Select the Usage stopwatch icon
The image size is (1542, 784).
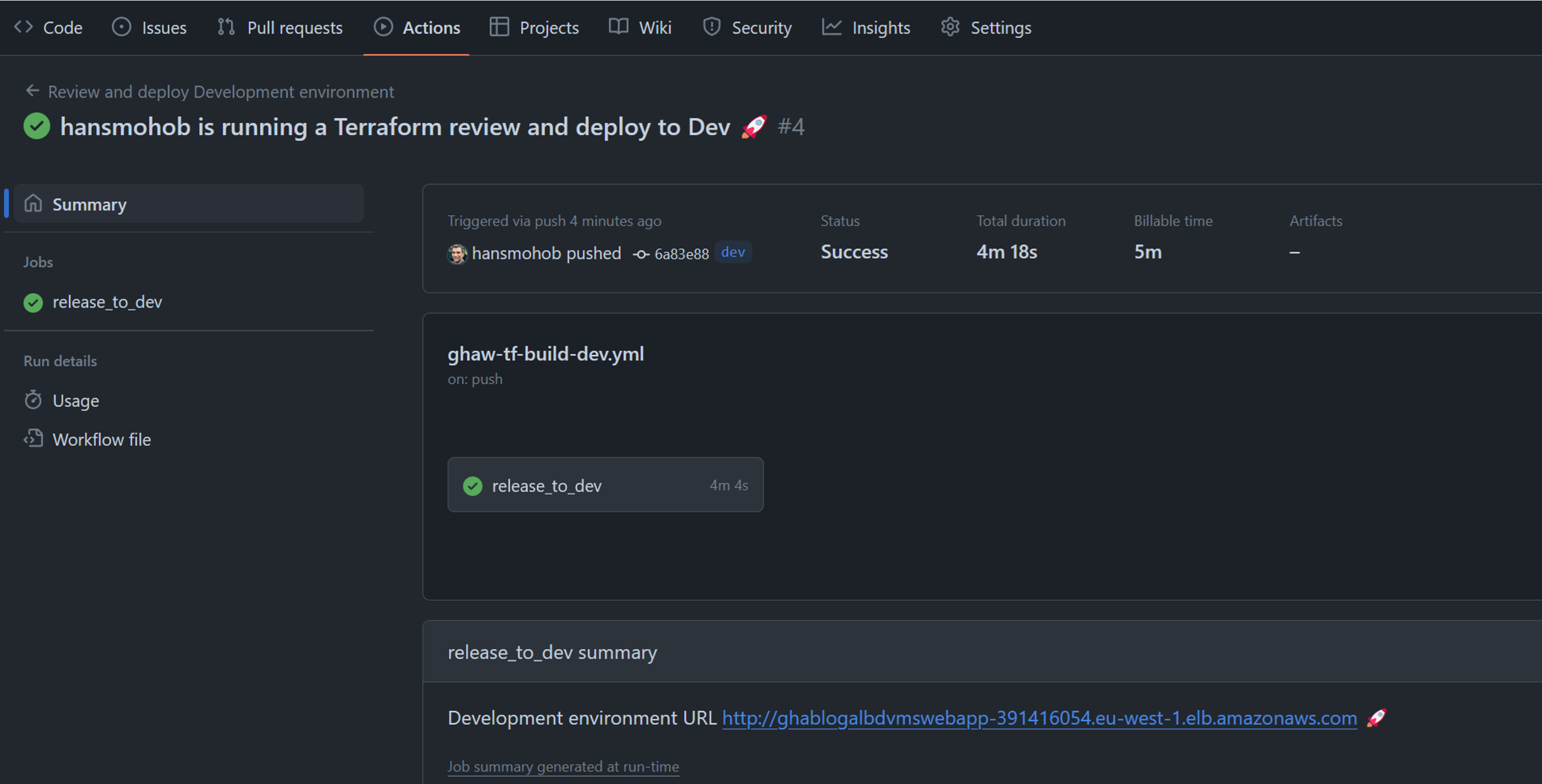(x=34, y=400)
